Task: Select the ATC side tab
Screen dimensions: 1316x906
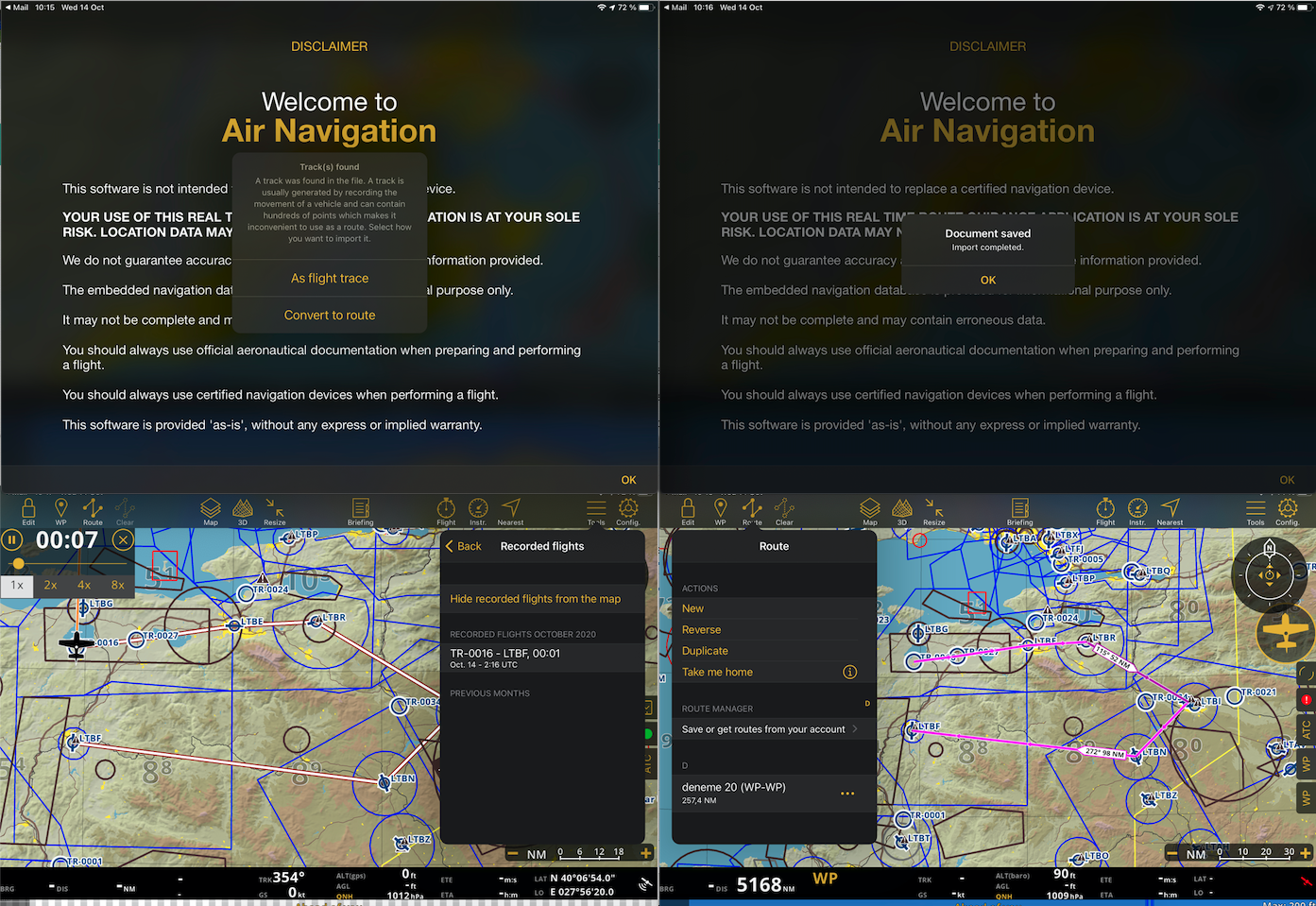Action: pyautogui.click(x=1307, y=726)
